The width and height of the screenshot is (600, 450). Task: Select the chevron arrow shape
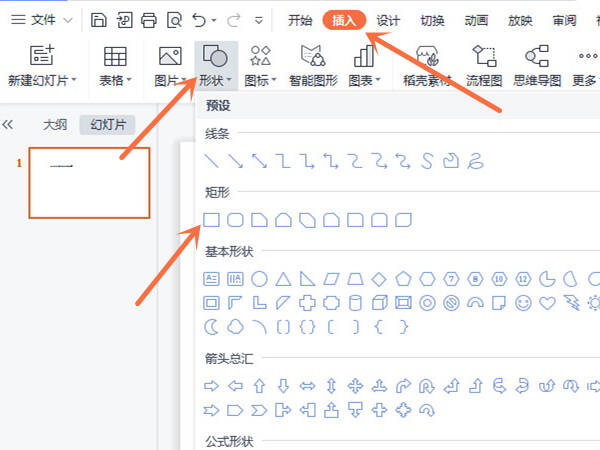pos(259,410)
